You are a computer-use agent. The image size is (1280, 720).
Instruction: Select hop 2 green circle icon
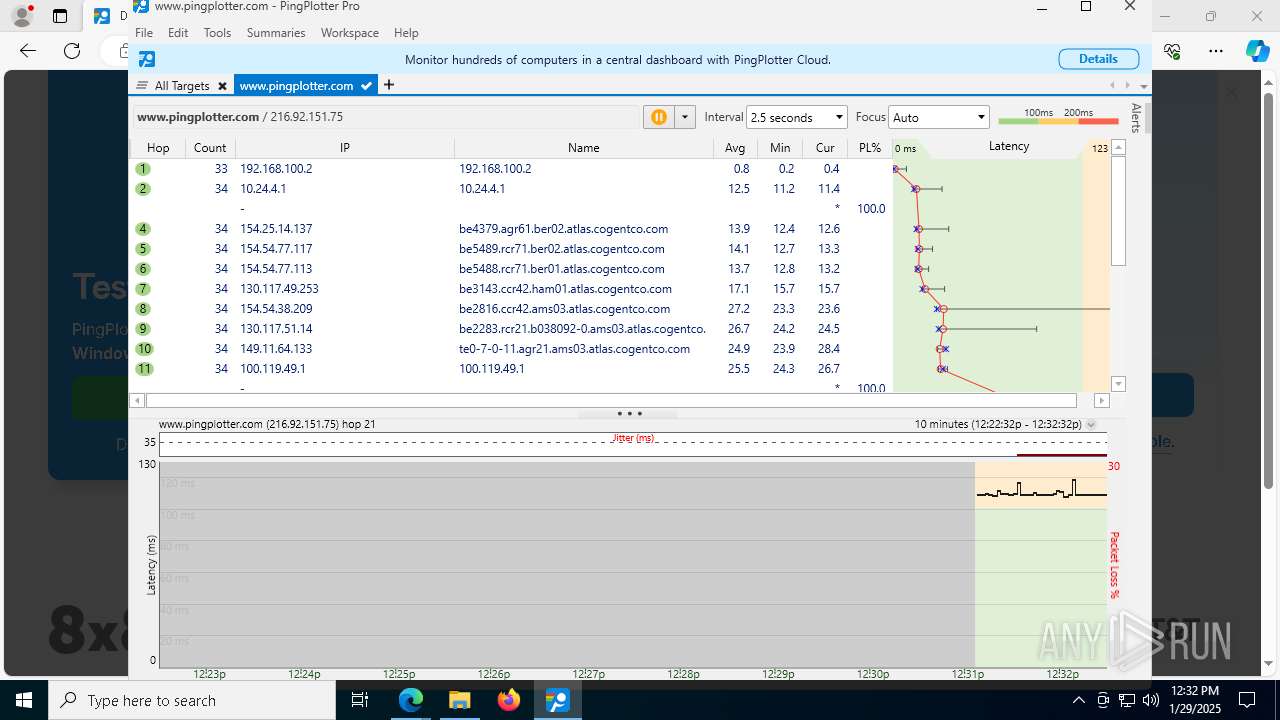[144, 189]
